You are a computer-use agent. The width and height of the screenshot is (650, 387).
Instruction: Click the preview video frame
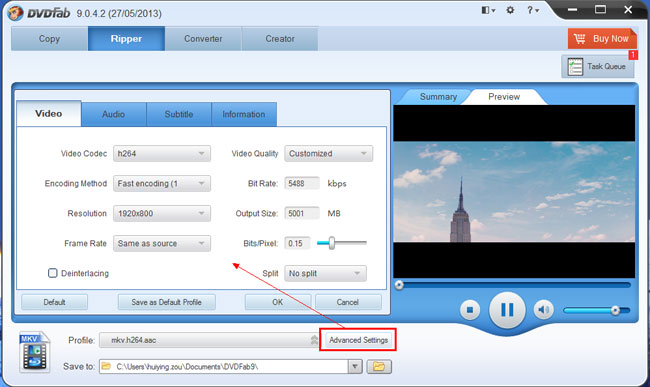point(514,191)
